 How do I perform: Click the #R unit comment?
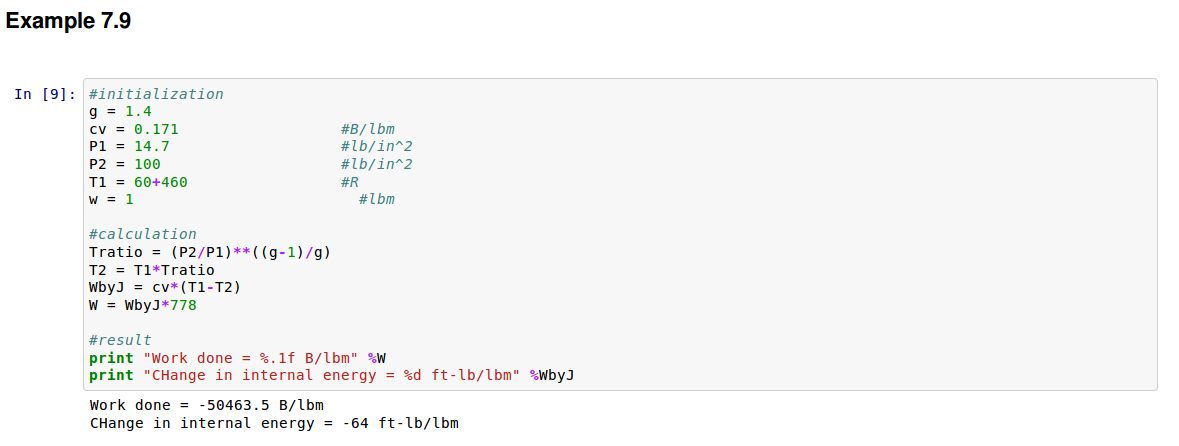point(349,182)
